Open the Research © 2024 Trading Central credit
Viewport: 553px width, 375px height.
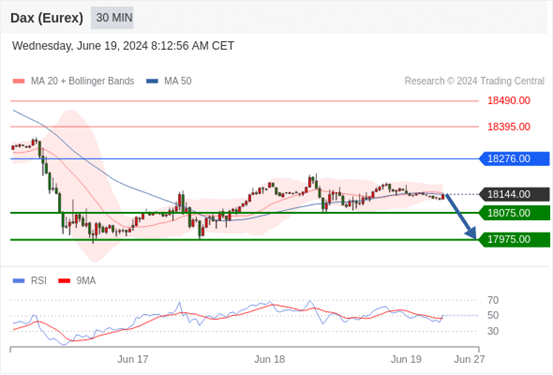pos(474,81)
